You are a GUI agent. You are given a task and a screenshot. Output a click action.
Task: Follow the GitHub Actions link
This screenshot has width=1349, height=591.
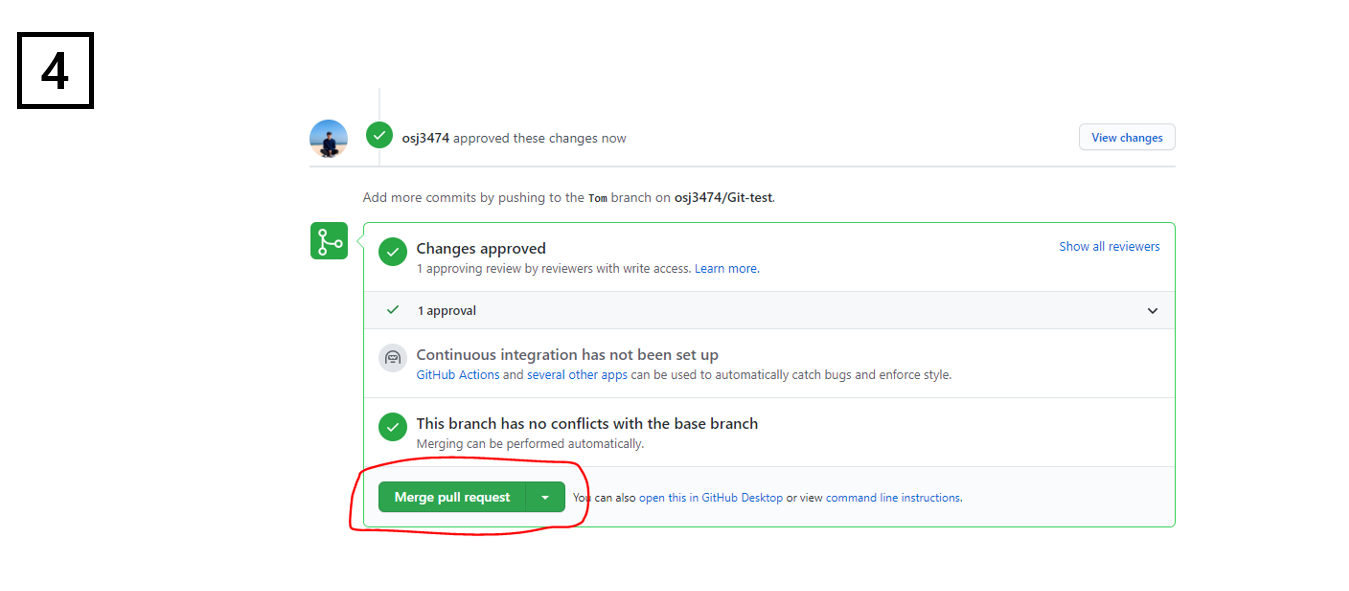pyautogui.click(x=458, y=375)
